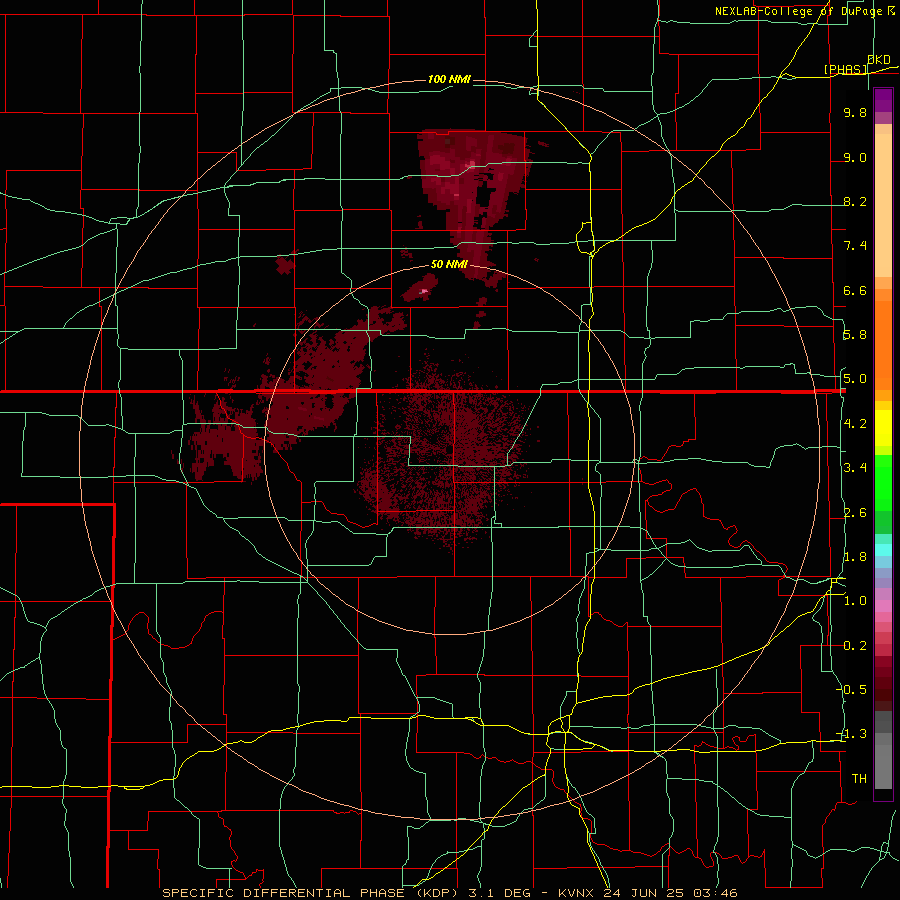Click the KVNX station identifier

pyautogui.click(x=576, y=893)
